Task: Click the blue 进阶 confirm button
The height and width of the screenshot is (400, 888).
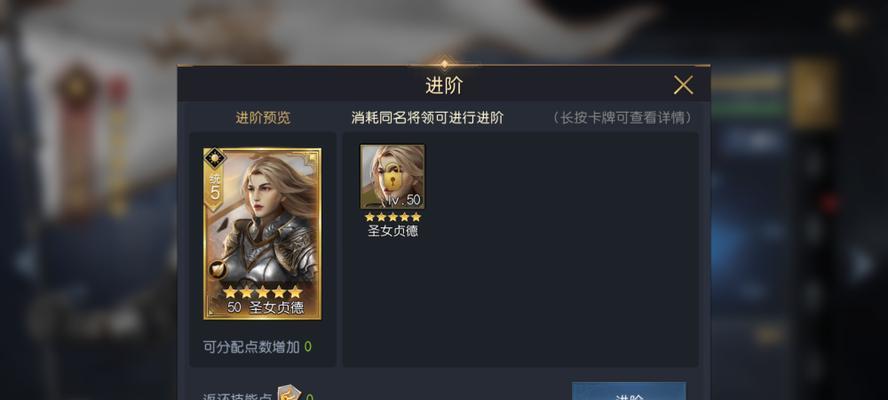Action: [629, 391]
